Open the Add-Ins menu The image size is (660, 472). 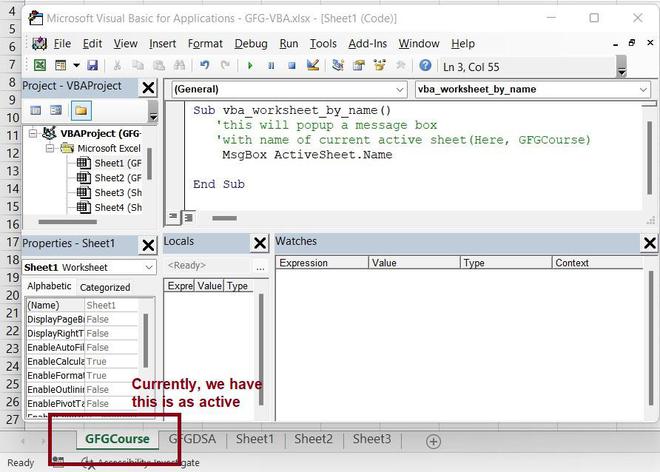coord(367,43)
